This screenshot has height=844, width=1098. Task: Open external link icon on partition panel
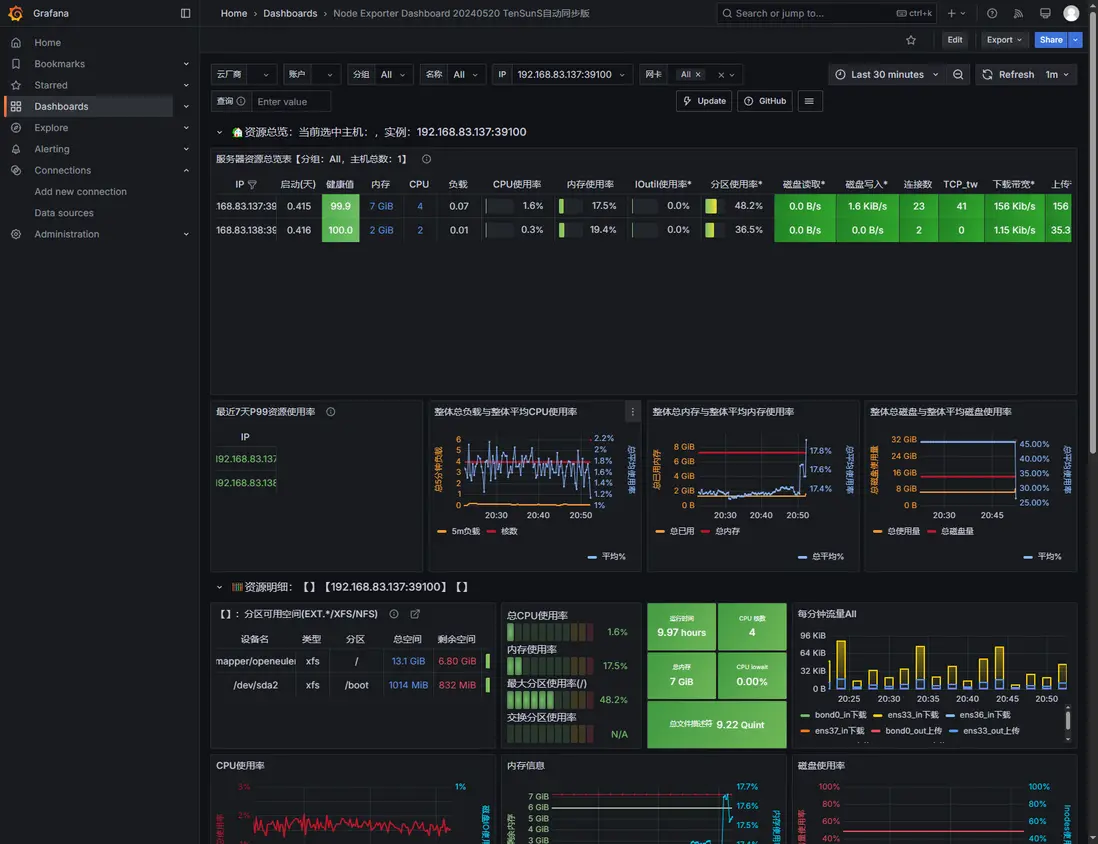click(x=415, y=614)
